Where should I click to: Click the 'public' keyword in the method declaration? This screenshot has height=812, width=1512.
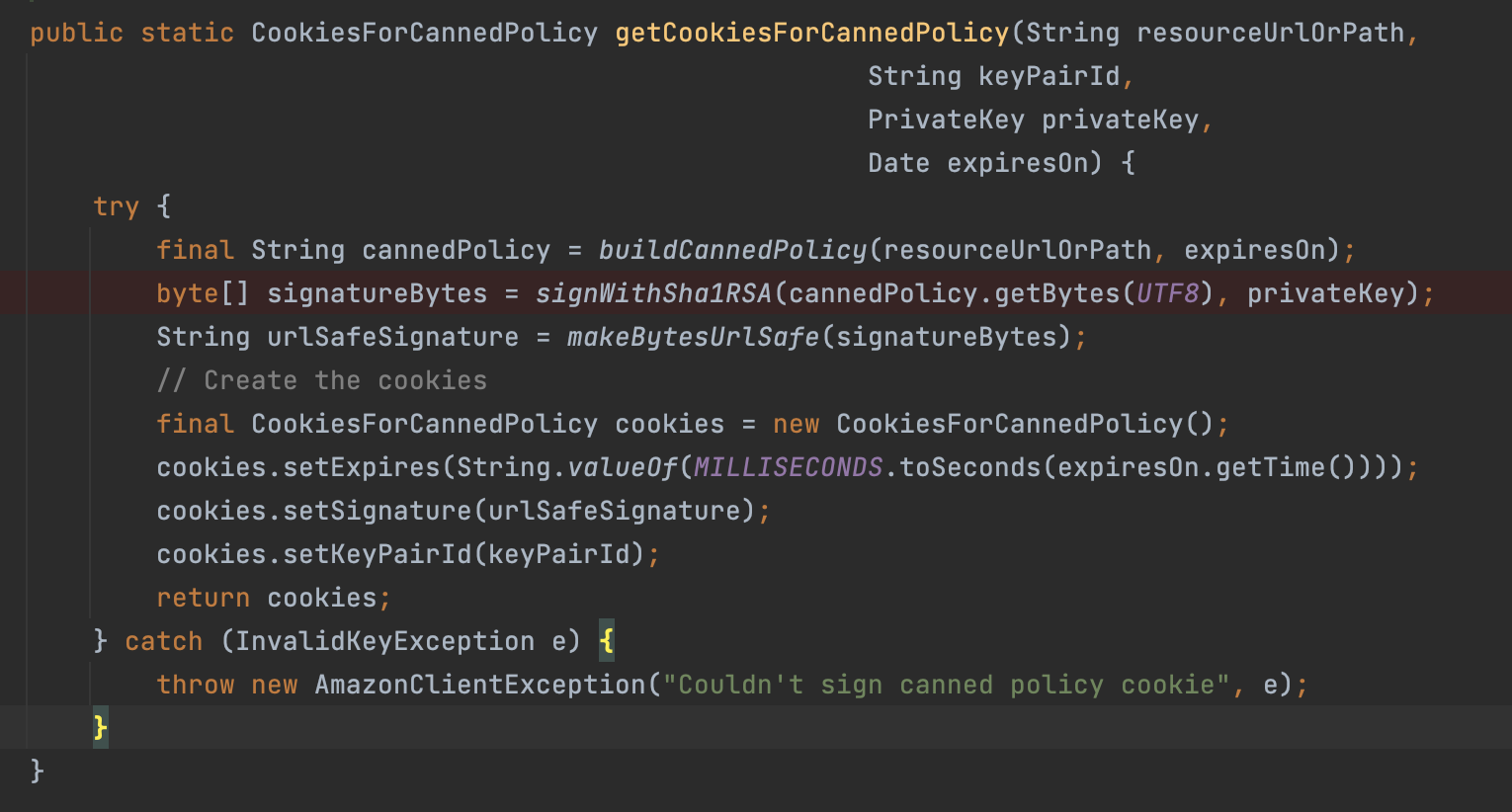coord(77,33)
